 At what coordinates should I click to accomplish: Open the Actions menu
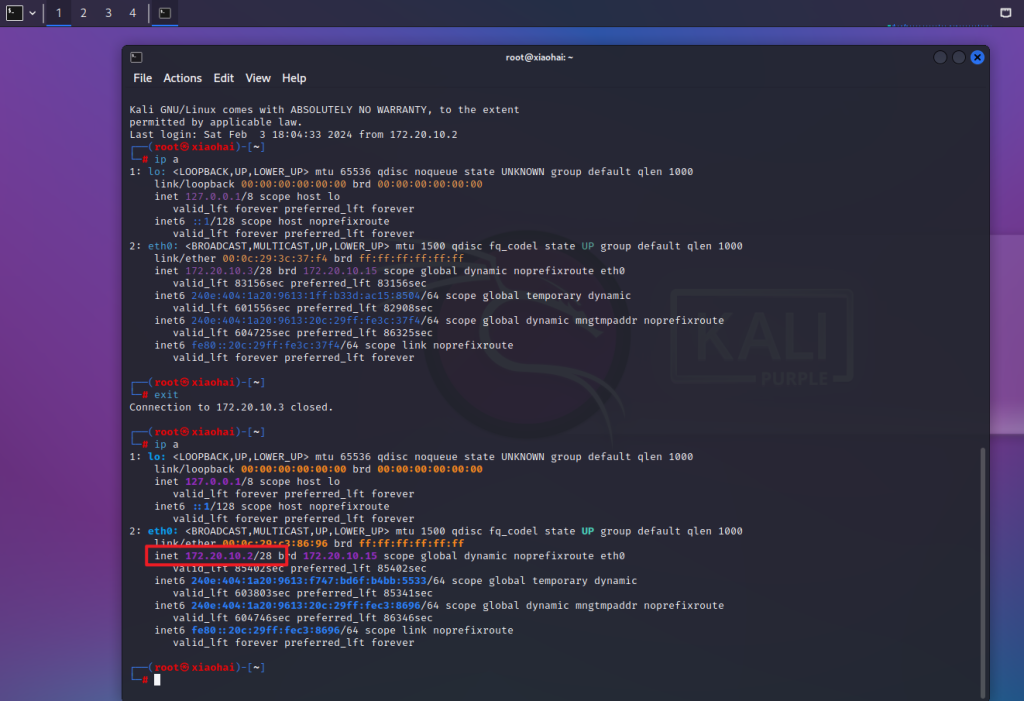182,78
